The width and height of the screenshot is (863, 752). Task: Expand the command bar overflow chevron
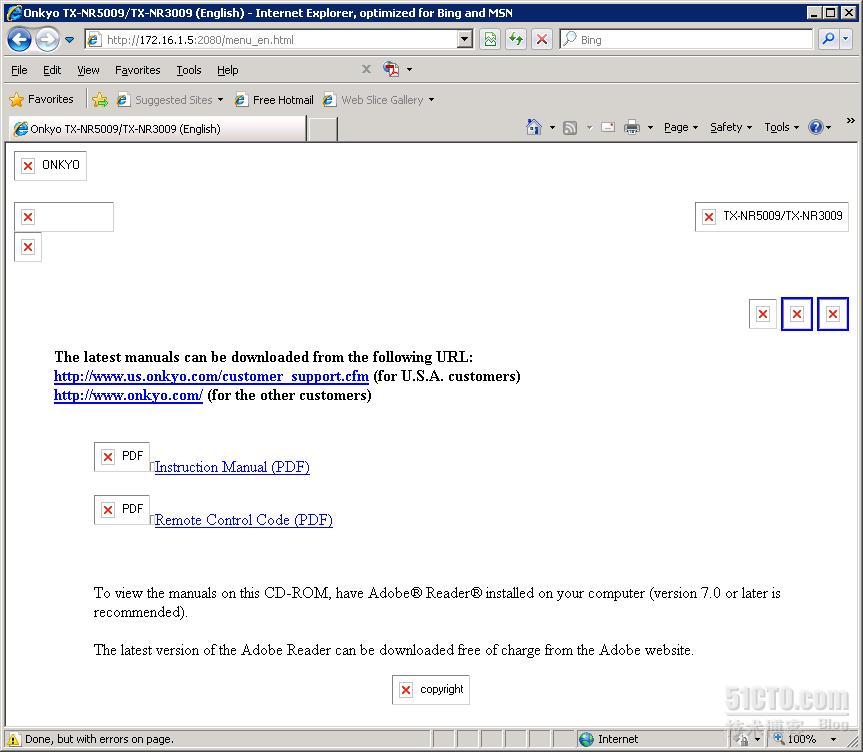[850, 121]
